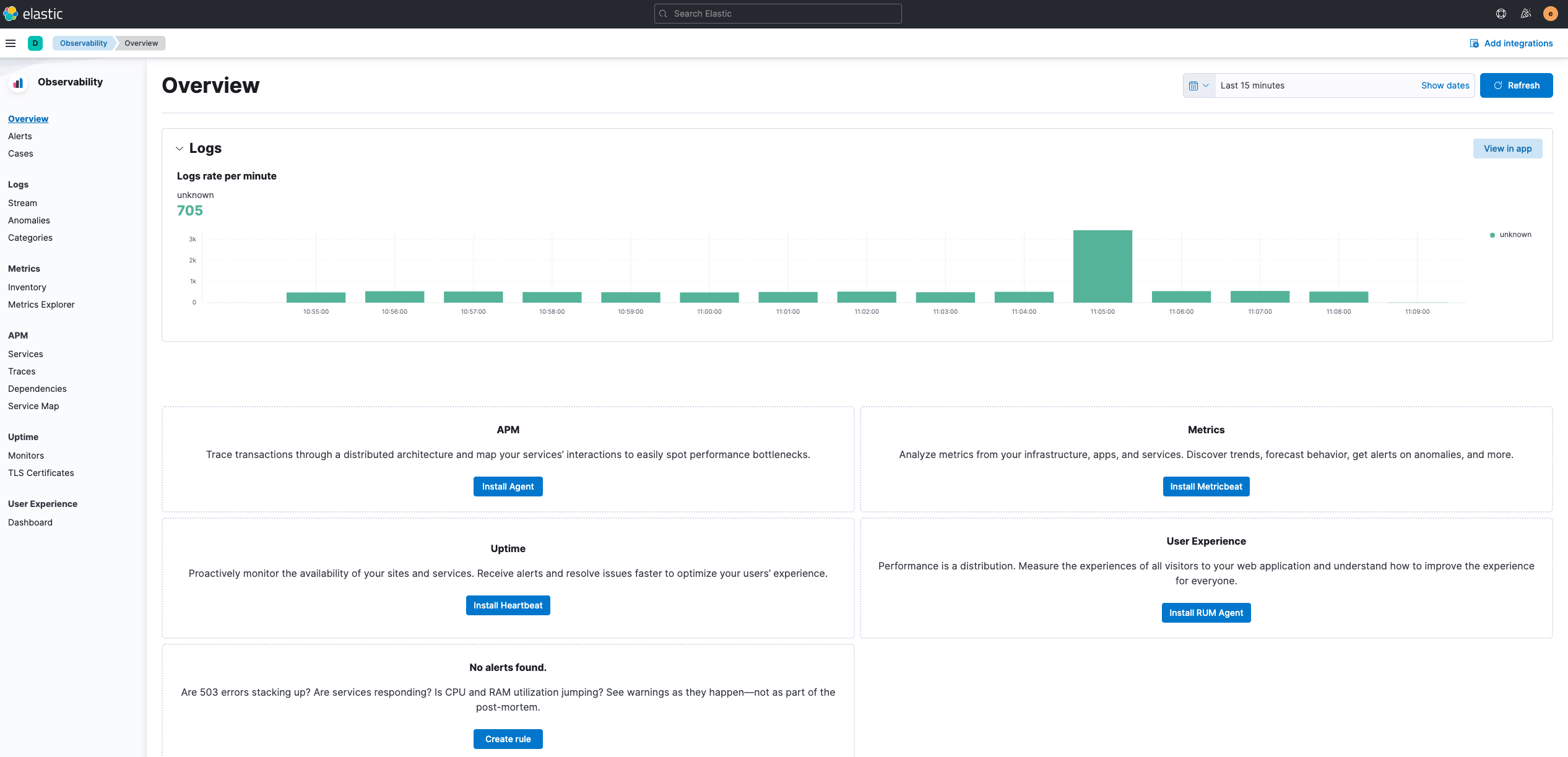Click the unknown legend dot in chart
Image resolution: width=1568 pixels, height=757 pixels.
pyautogui.click(x=1492, y=235)
